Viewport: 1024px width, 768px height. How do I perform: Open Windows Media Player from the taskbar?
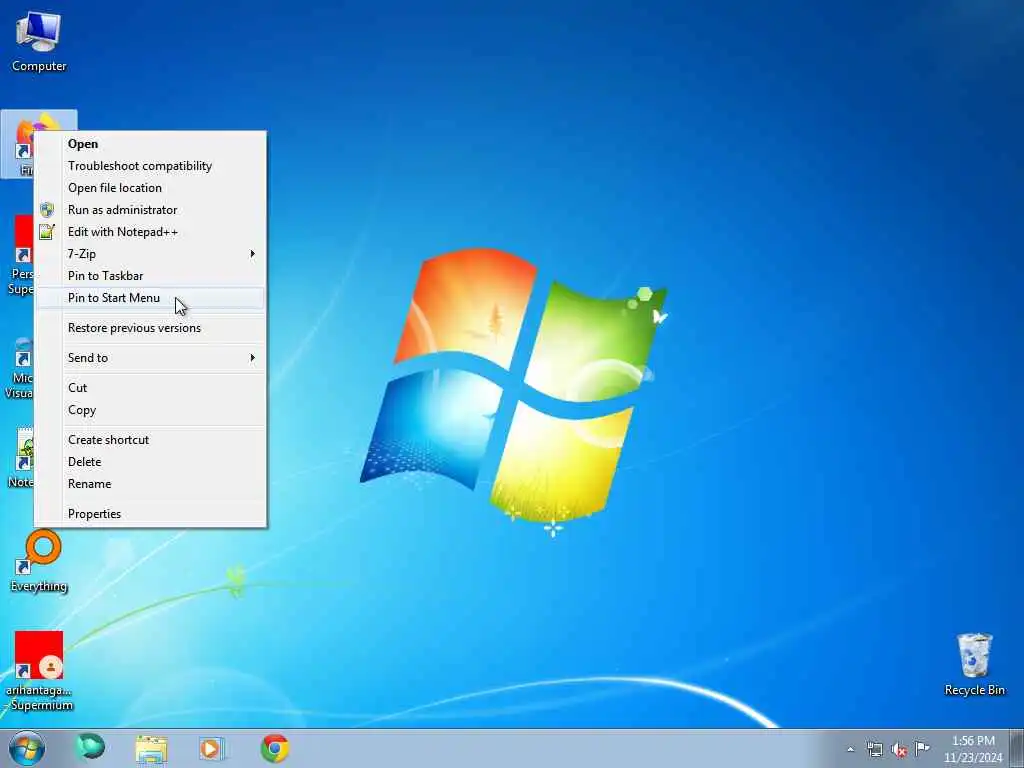pos(212,748)
